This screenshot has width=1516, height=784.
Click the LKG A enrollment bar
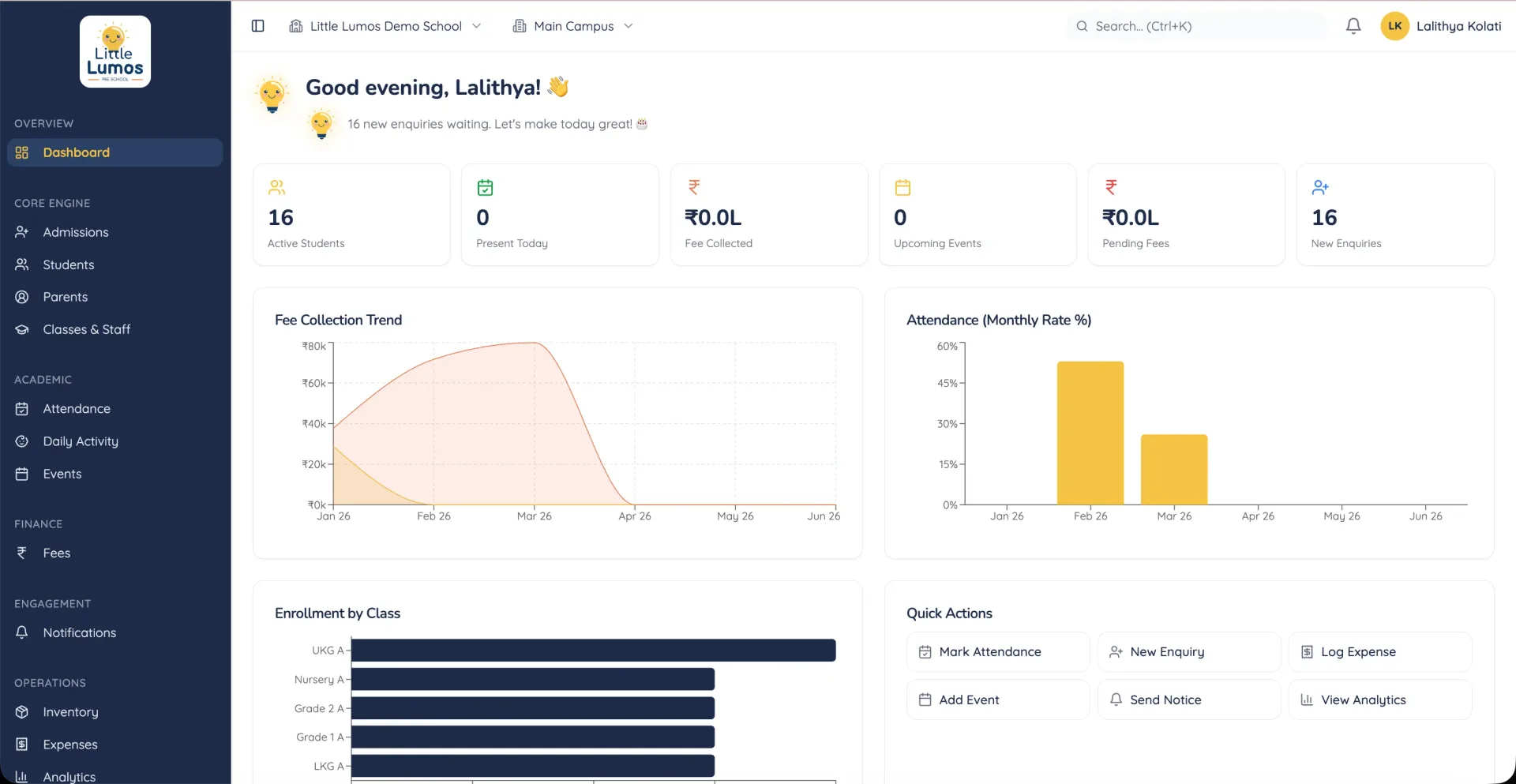tap(533, 766)
